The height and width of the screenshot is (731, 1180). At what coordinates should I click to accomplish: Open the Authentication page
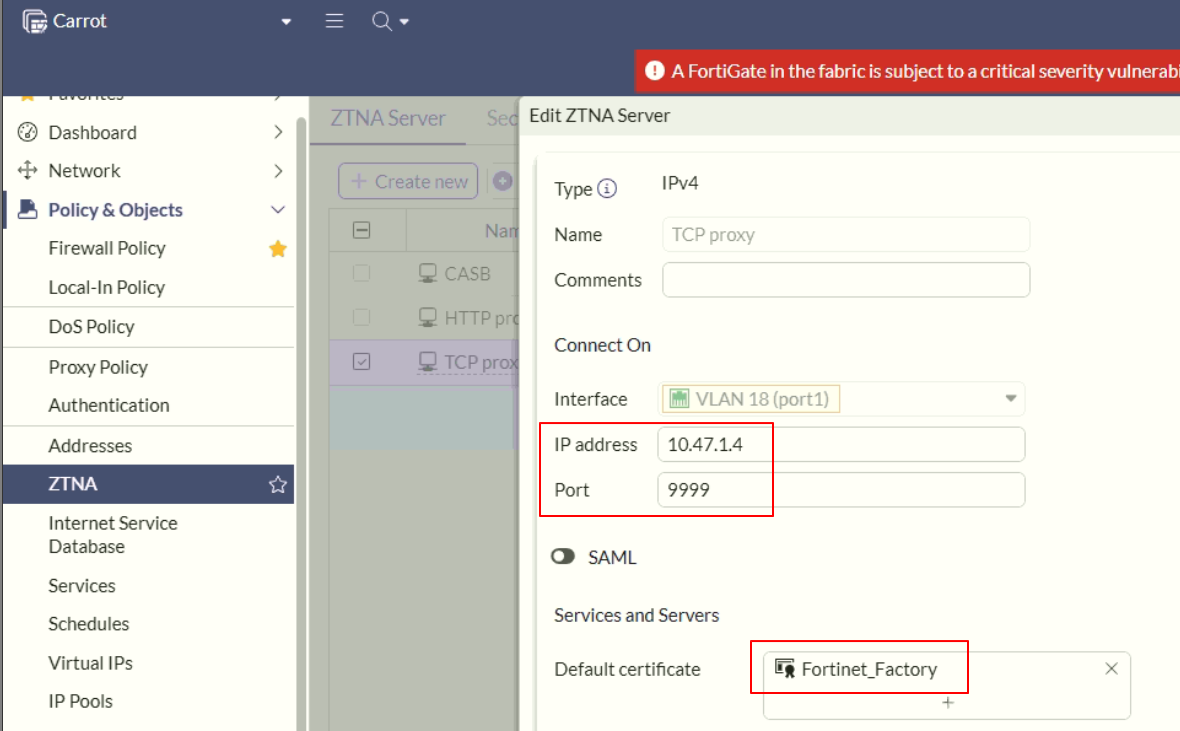pos(109,405)
